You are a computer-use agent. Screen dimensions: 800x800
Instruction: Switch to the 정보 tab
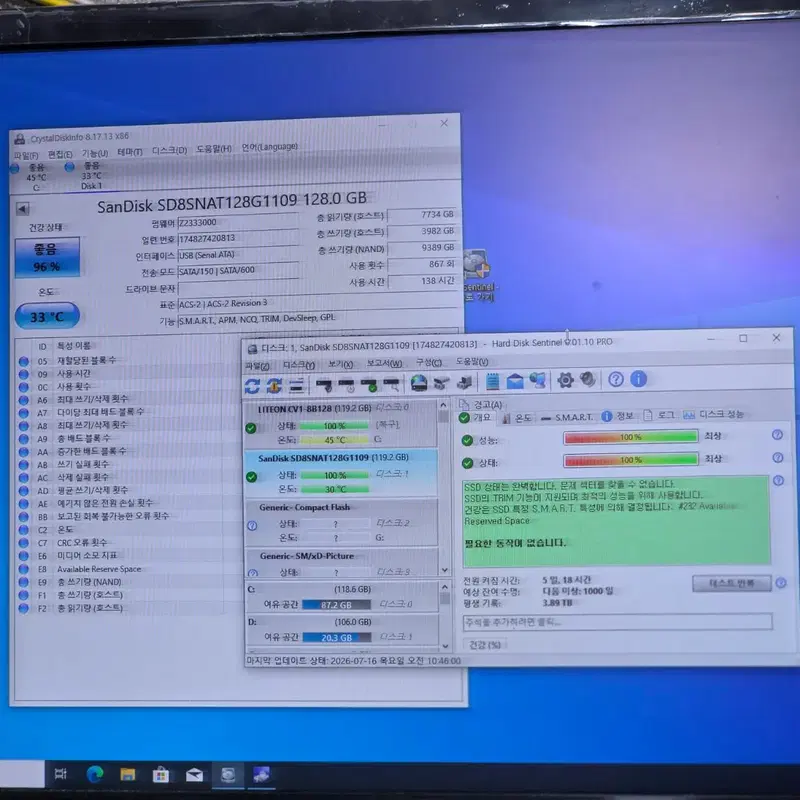point(617,416)
